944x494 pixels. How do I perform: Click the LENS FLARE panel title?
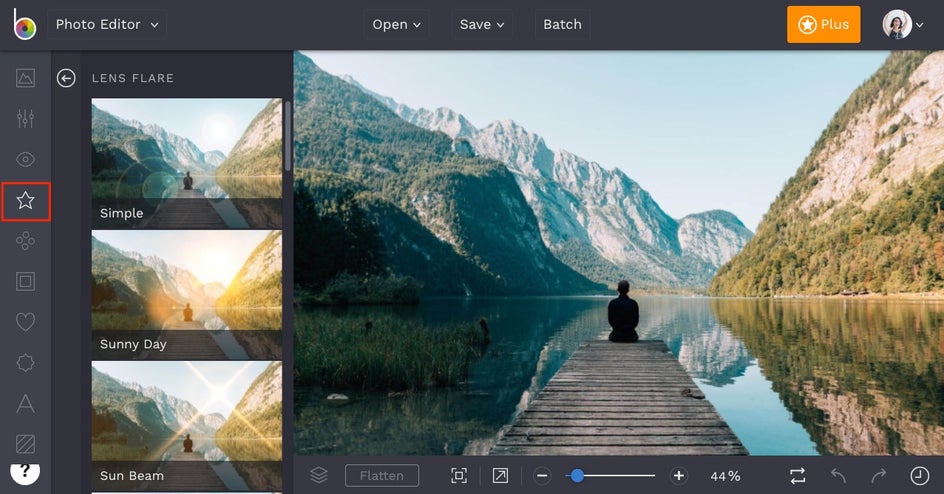(x=133, y=78)
